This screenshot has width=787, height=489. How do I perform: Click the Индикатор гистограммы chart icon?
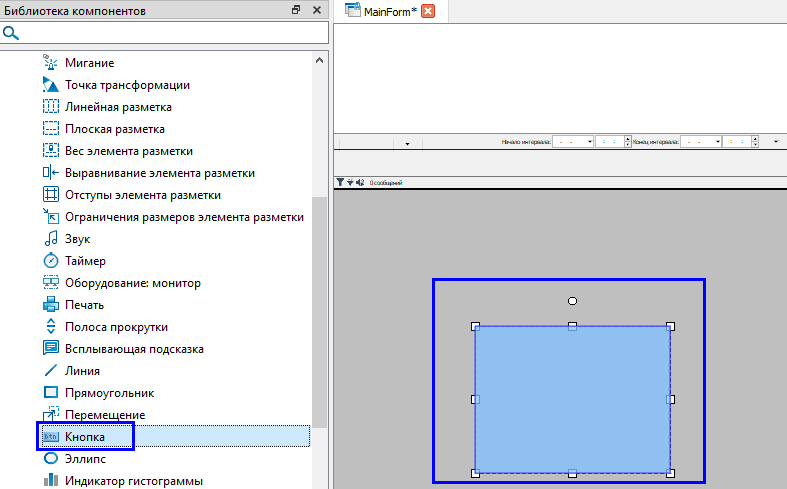tap(51, 481)
